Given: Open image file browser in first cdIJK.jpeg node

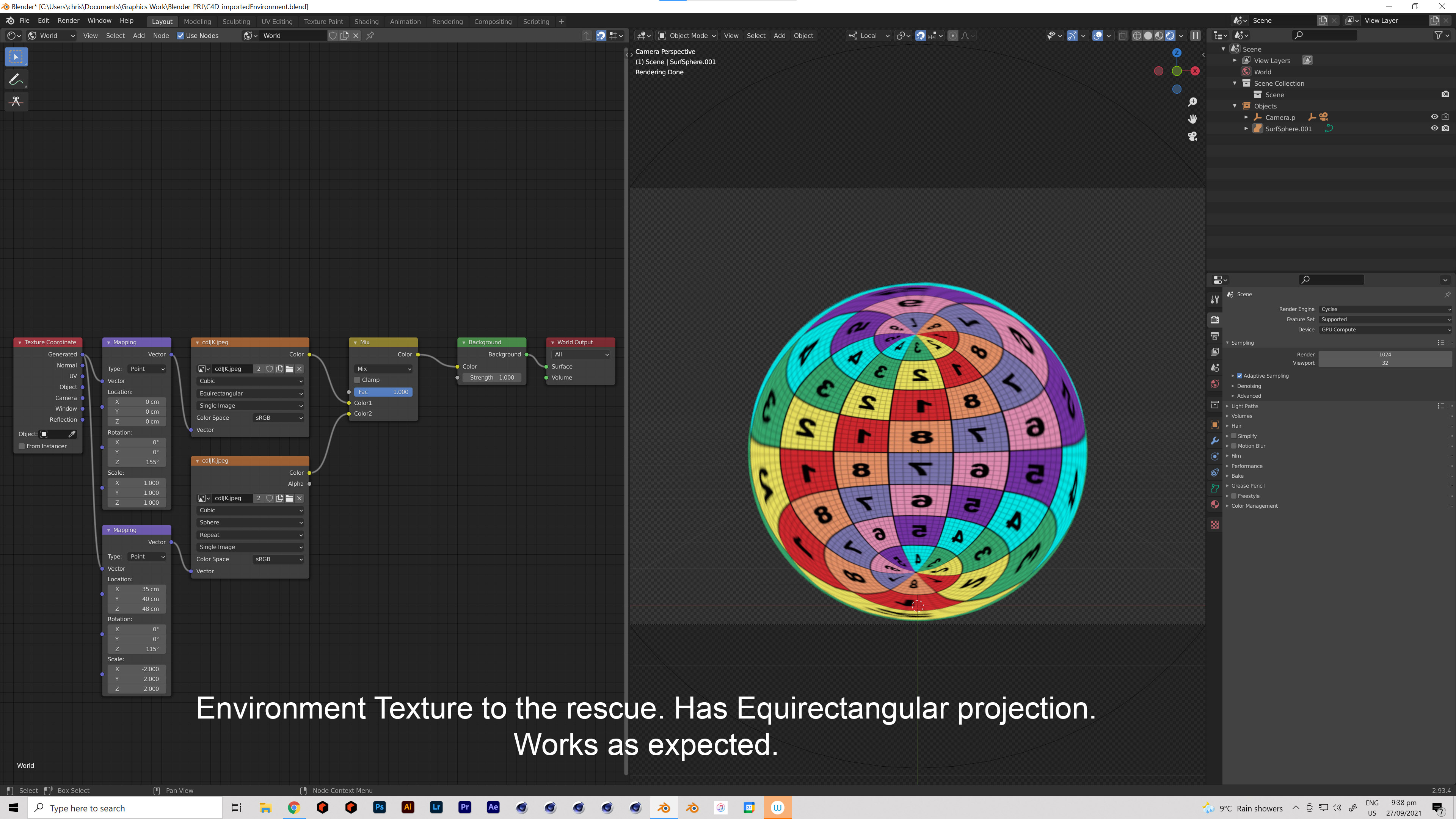Looking at the screenshot, I should pyautogui.click(x=289, y=369).
